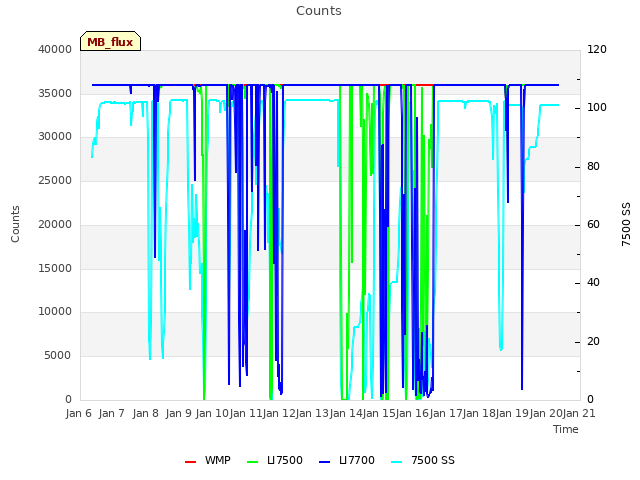The image size is (640, 480).
Task: Click the 5000 left axis tick label
Action: click(x=58, y=356)
